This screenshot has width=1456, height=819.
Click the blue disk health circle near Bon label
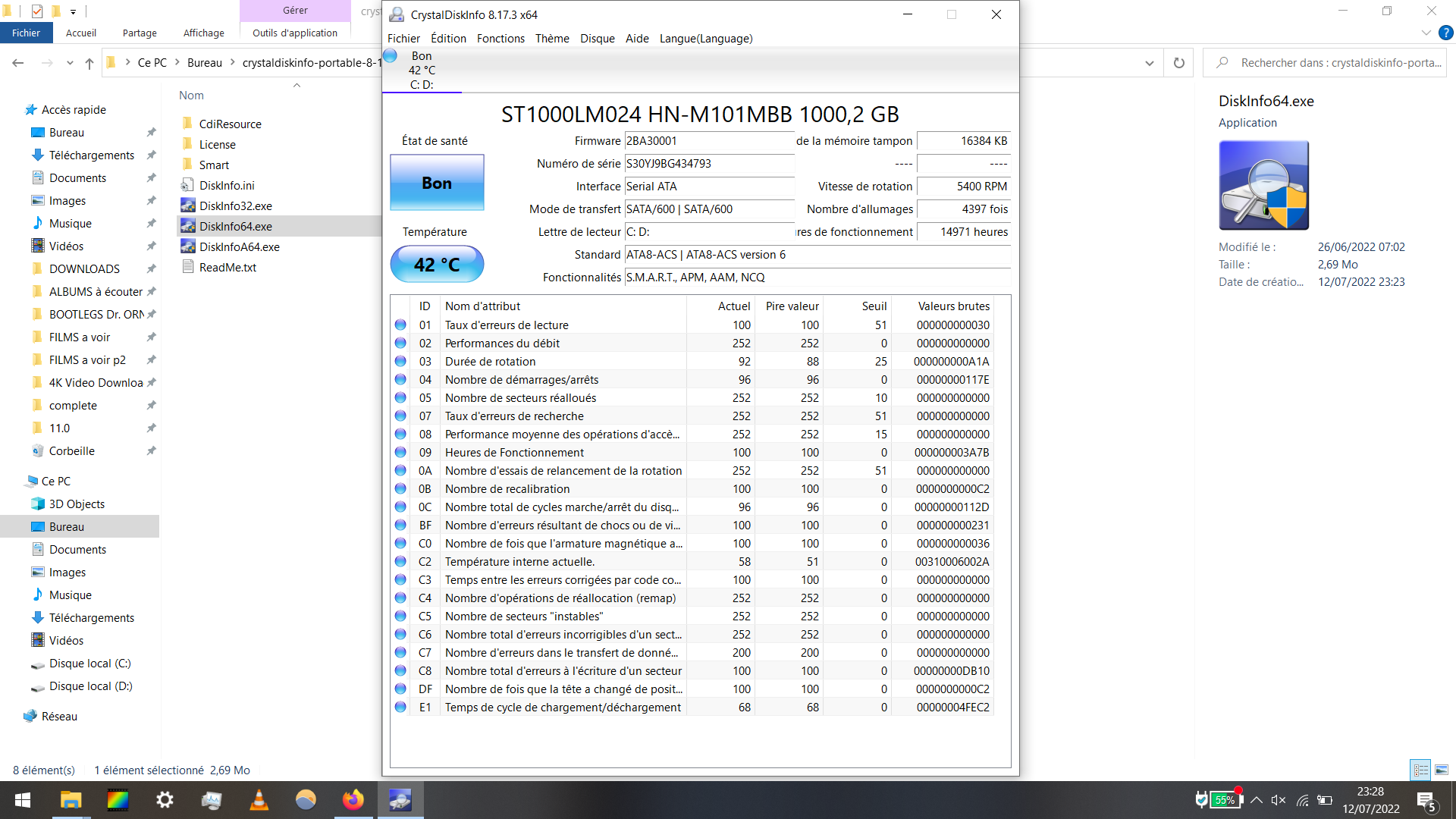(391, 55)
